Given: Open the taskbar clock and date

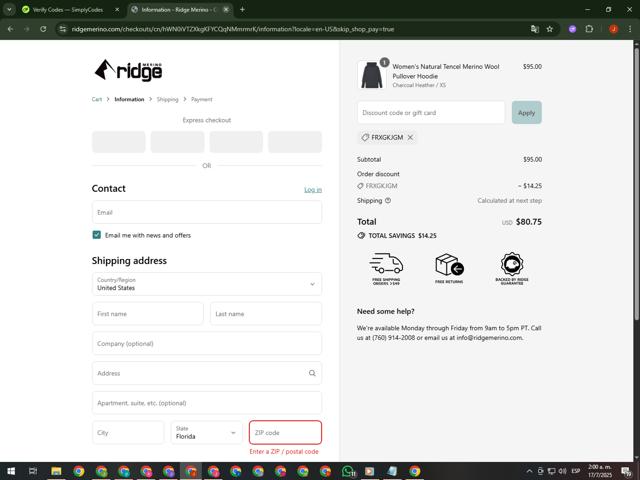Looking at the screenshot, I should (600, 471).
